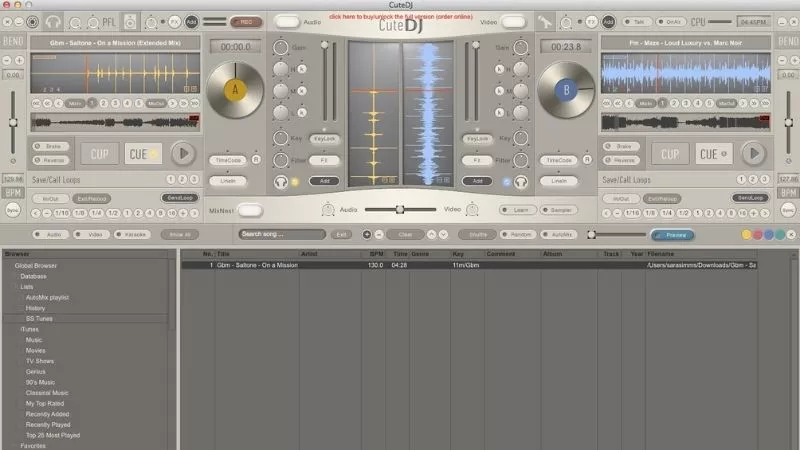The image size is (800, 450).
Task: Click the red REC record button
Action: coord(246,22)
